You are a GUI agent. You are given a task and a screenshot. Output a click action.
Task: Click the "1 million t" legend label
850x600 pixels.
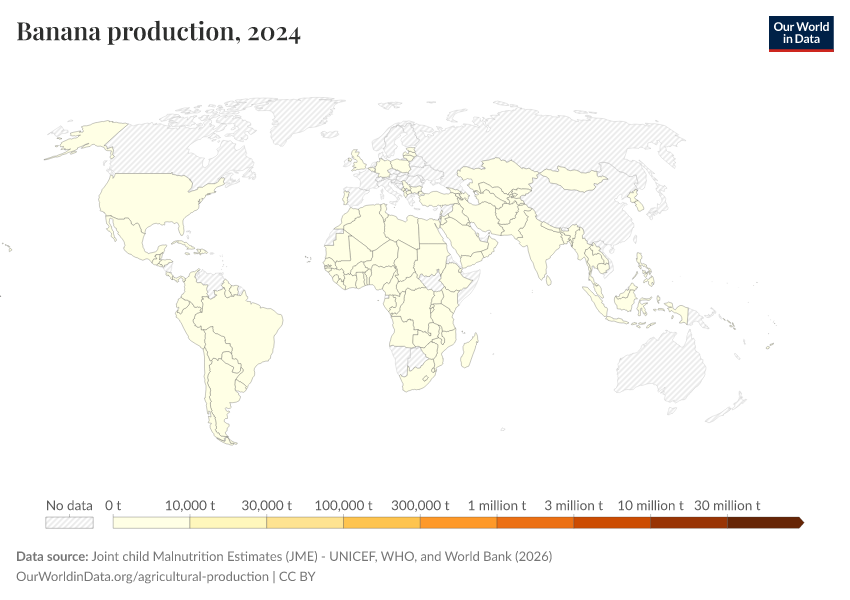click(x=497, y=505)
